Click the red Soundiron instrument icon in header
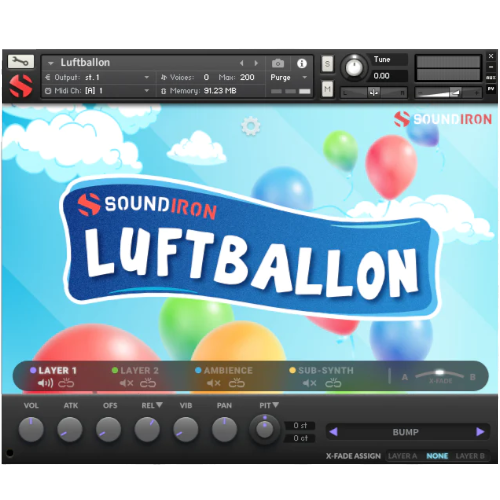 click(21, 86)
